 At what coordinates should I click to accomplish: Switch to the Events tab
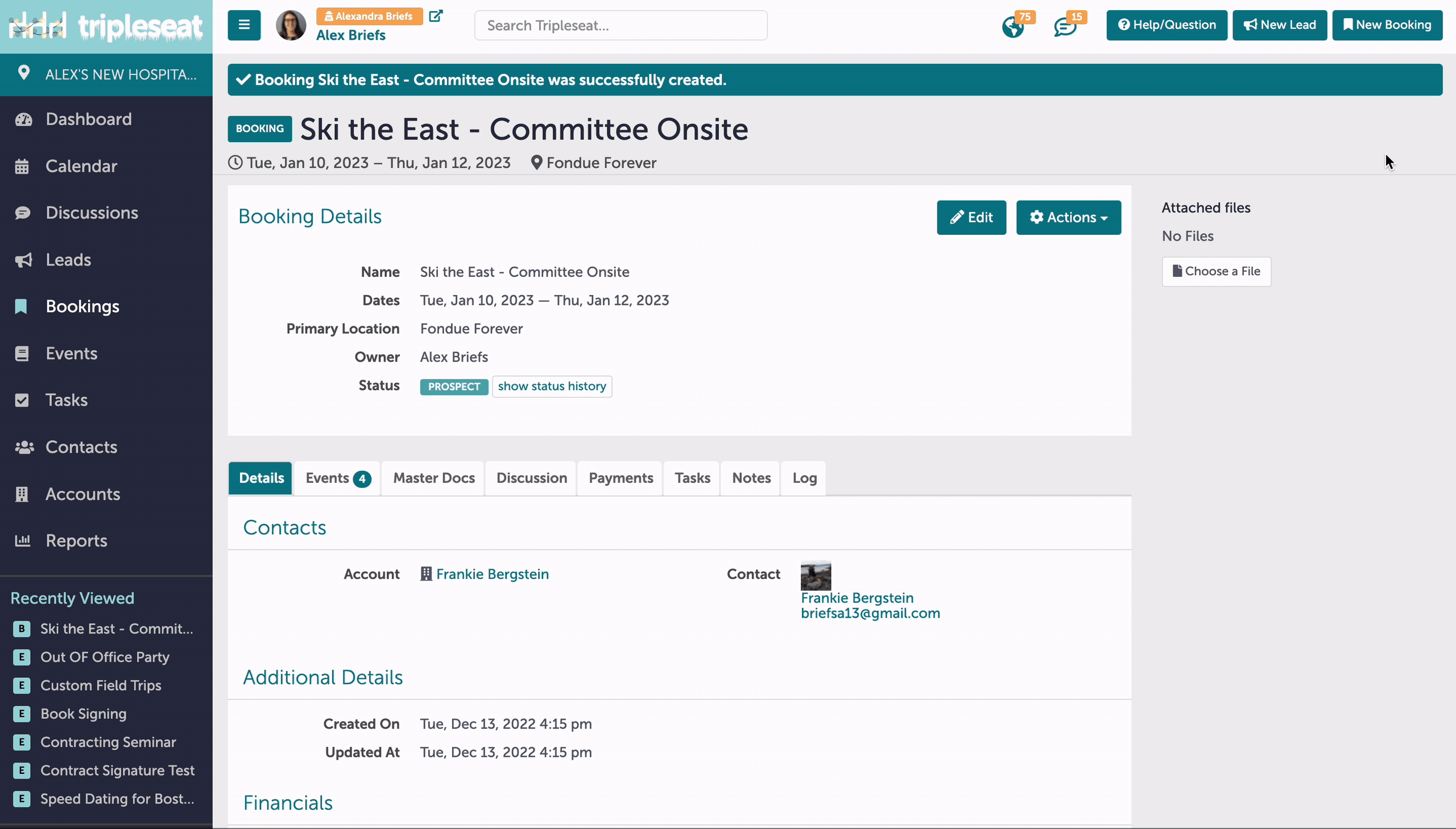coord(337,478)
